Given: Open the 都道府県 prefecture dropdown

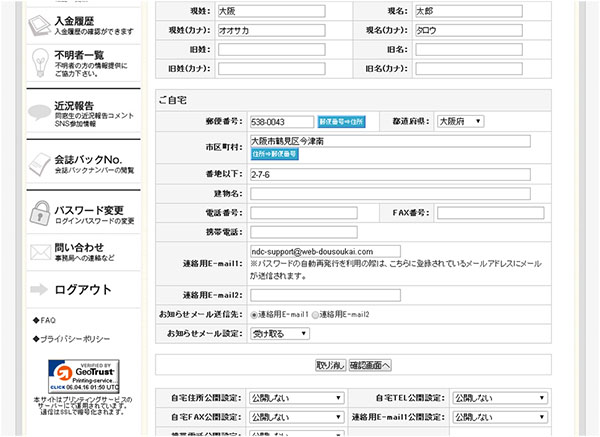Looking at the screenshot, I should click(461, 121).
